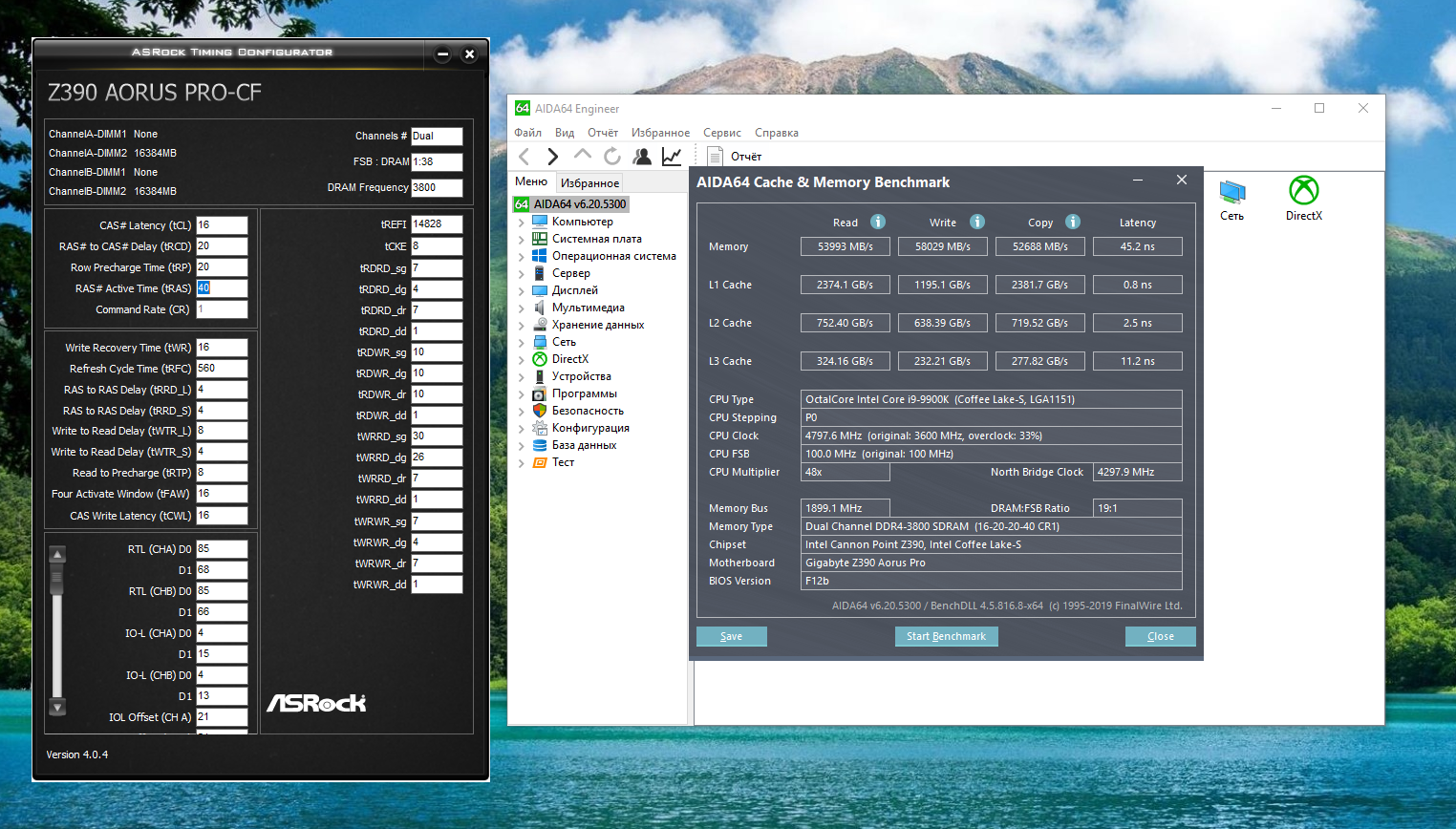1456x829 pixels.
Task: Click the user profile icon in AIDA64 toolbar
Action: [x=642, y=156]
